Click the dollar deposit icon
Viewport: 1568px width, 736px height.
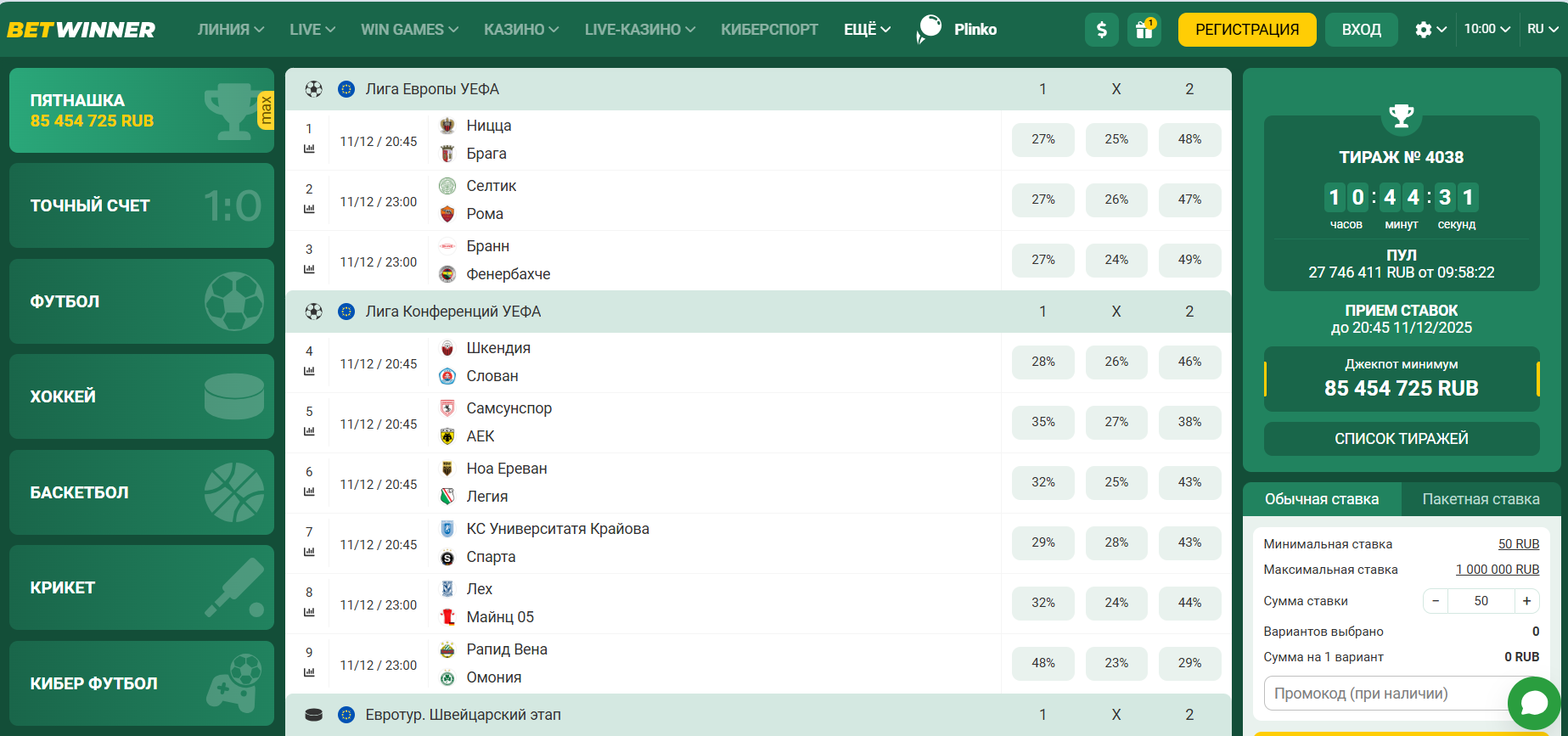tap(1101, 30)
